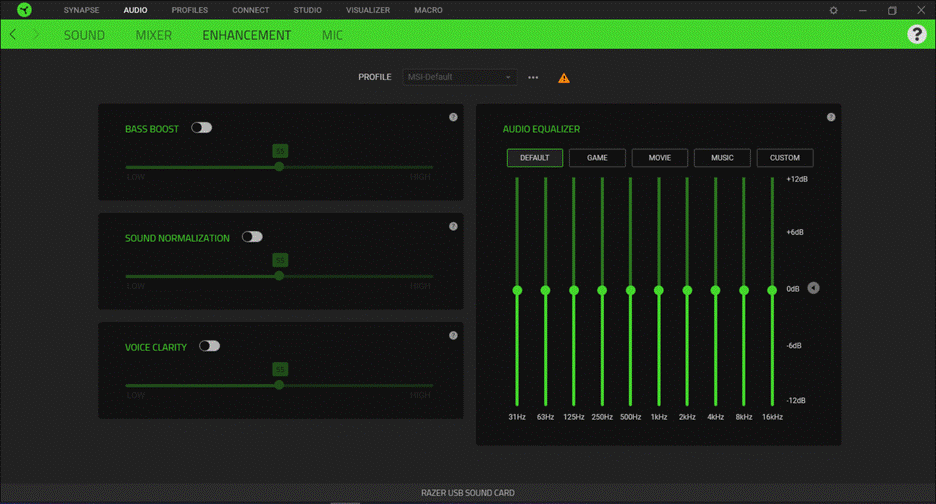The width and height of the screenshot is (936, 504).
Task: Click the 0dB reset arrow icon
Action: (x=814, y=288)
